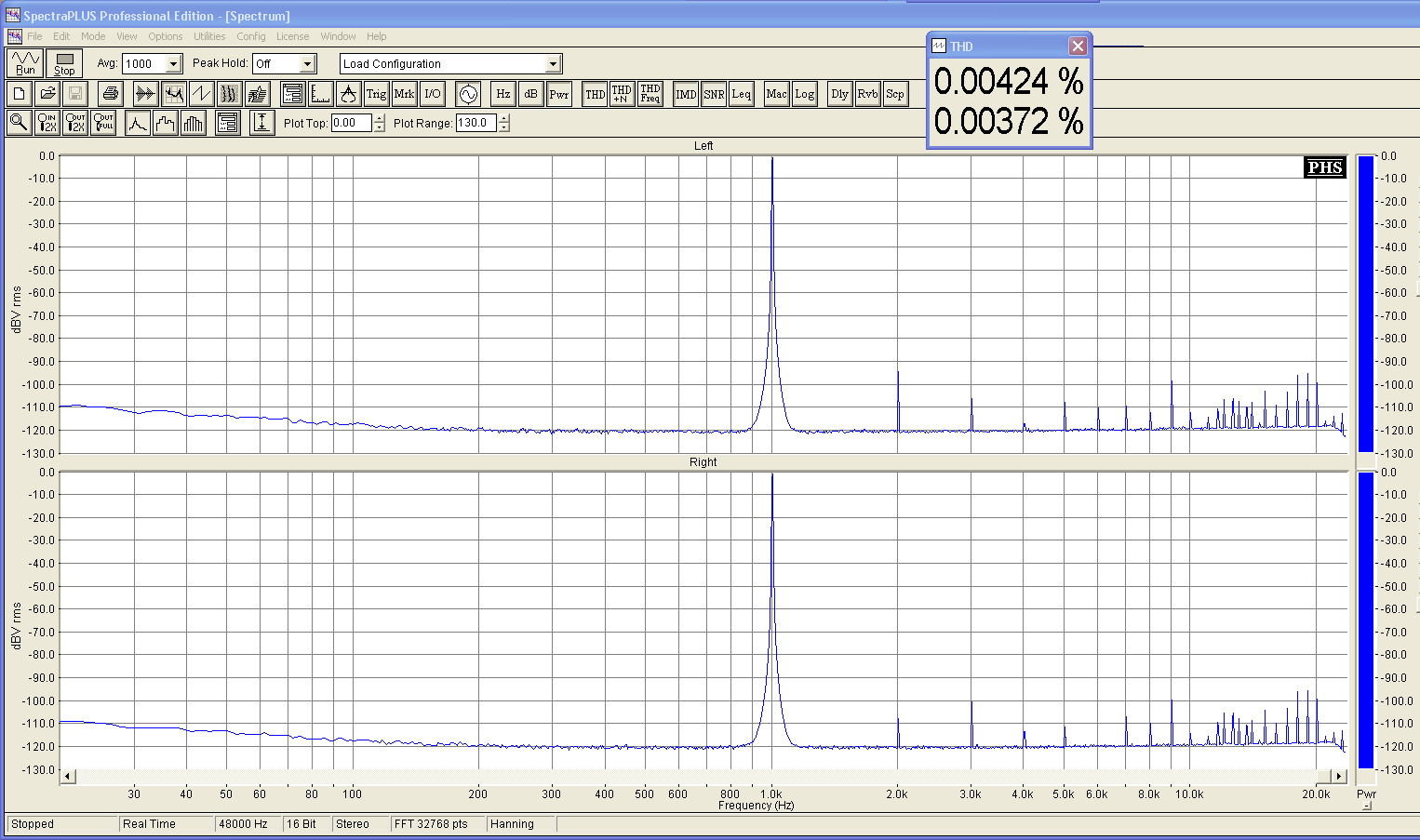The image size is (1420, 840).
Task: Click the printer icon
Action: [111, 94]
